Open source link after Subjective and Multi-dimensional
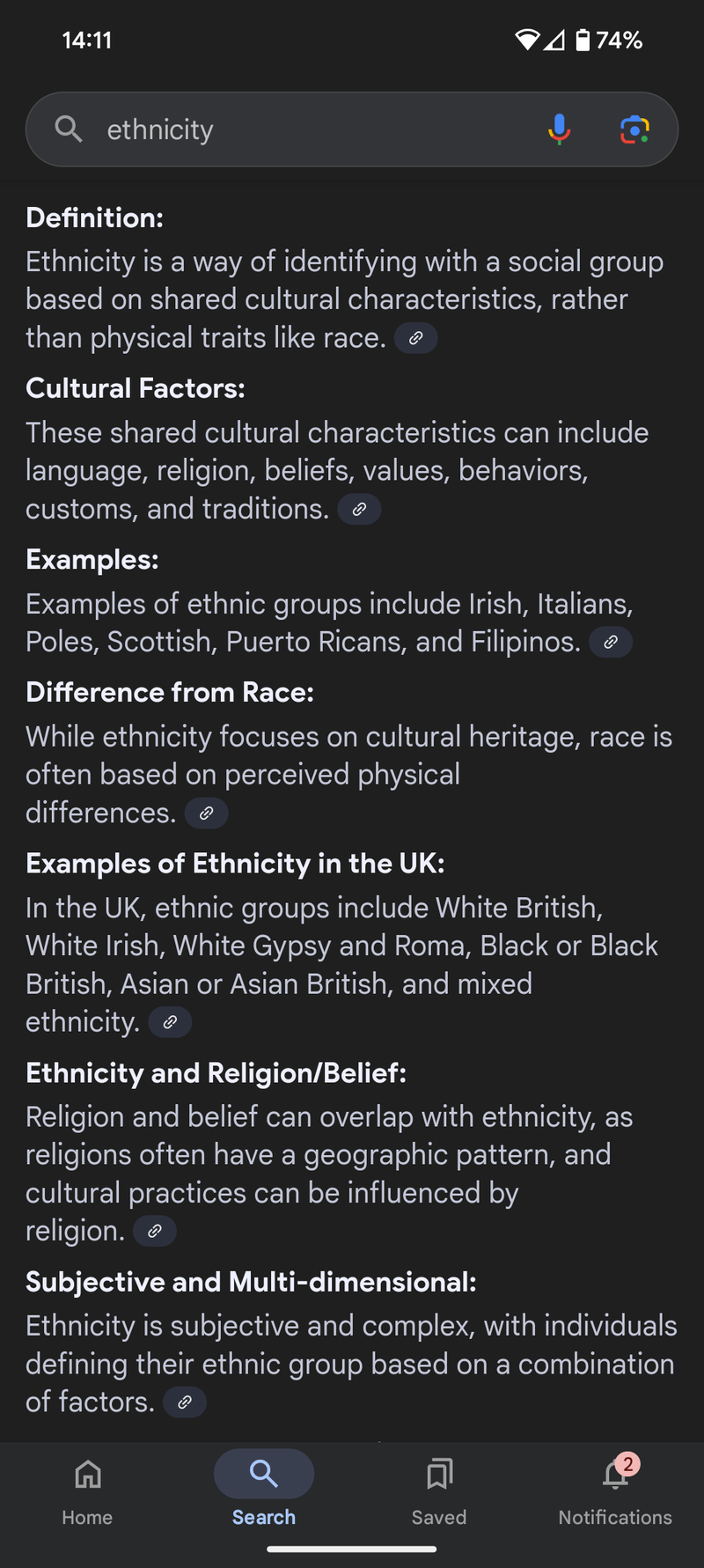 [185, 1402]
